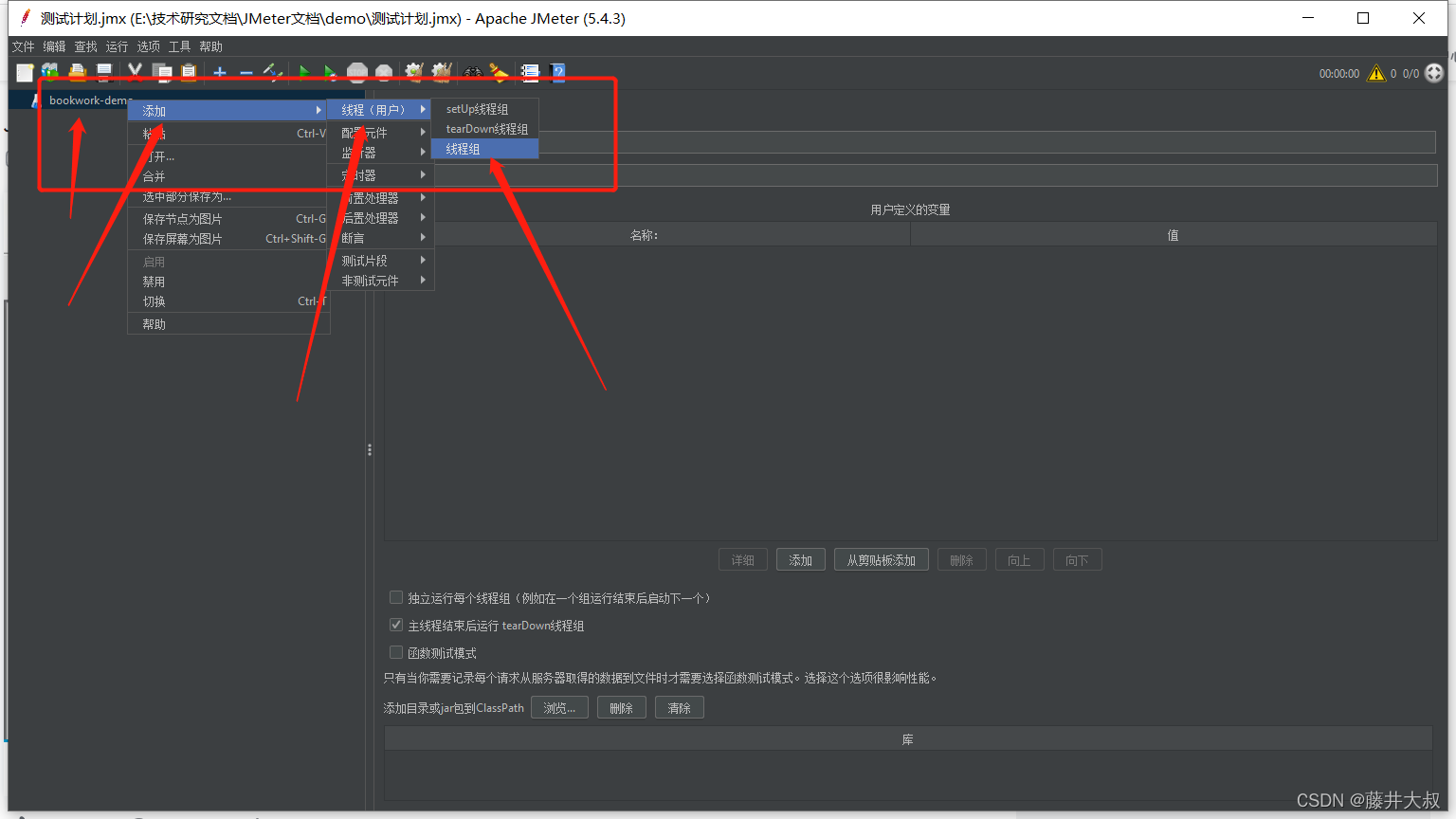Select 线程组 from the submenu

click(485, 149)
